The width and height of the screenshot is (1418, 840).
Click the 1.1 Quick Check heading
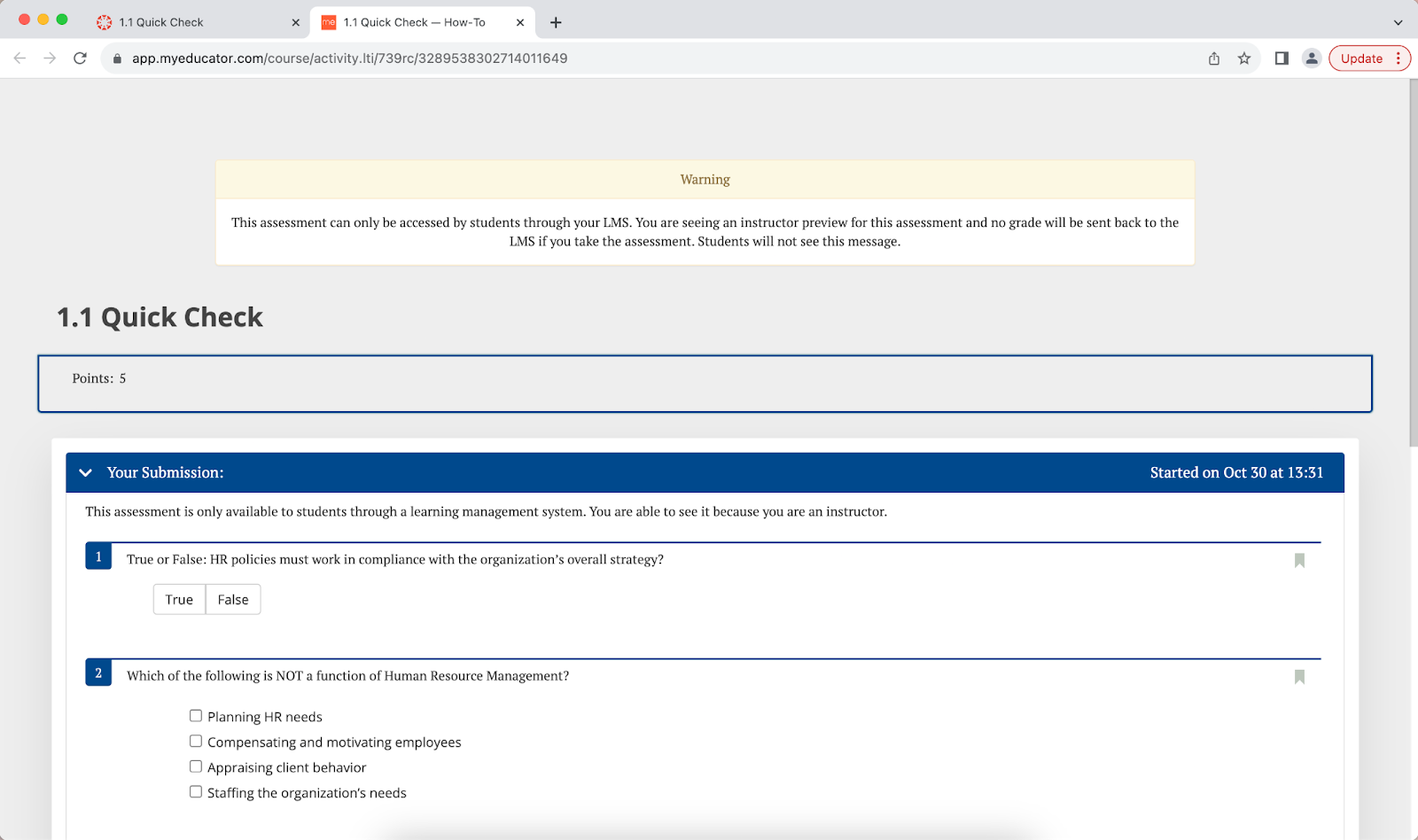click(x=160, y=317)
